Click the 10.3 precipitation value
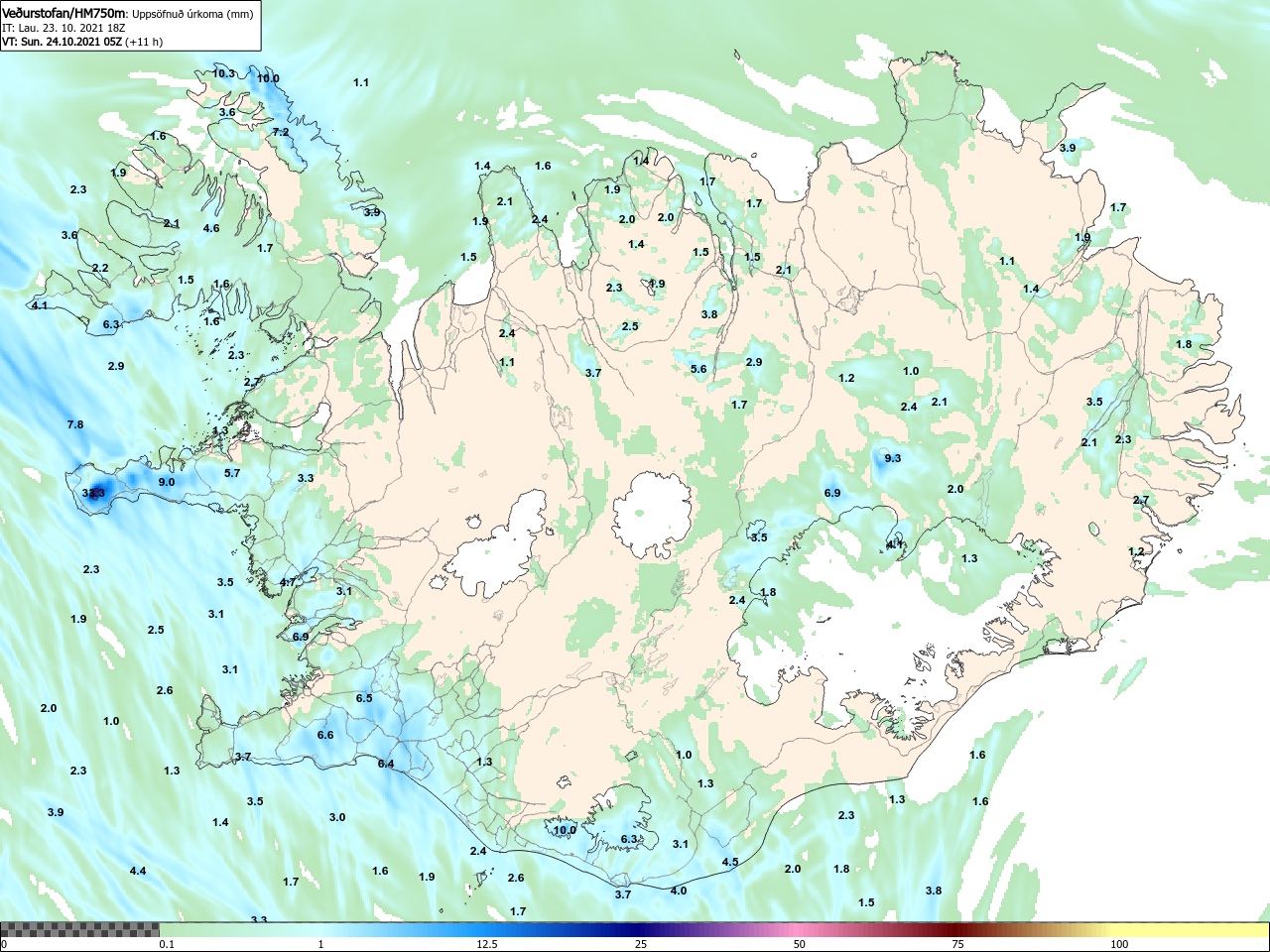1270x952 pixels. (x=223, y=73)
